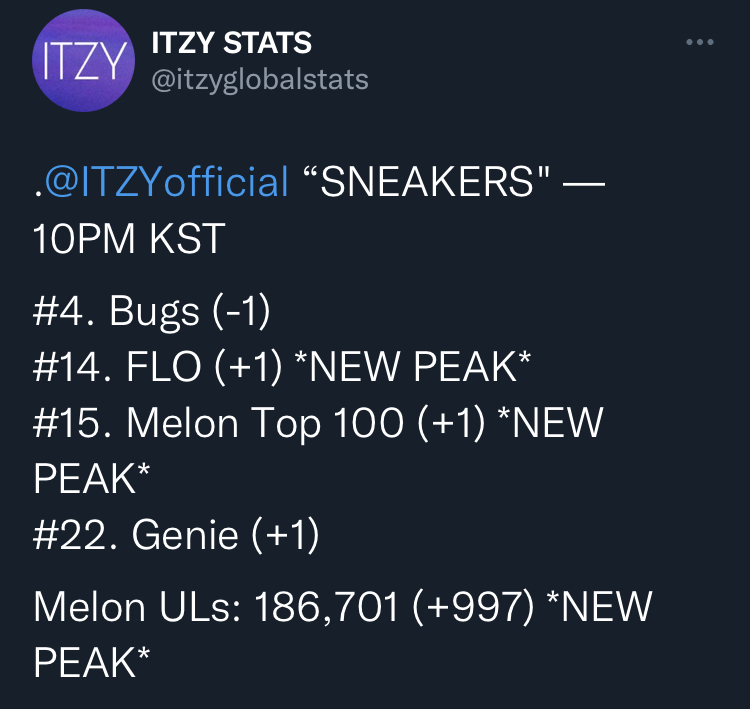The image size is (750, 709).
Task: Select the *NEW PEAK* text beside FLO
Action: pos(413,366)
